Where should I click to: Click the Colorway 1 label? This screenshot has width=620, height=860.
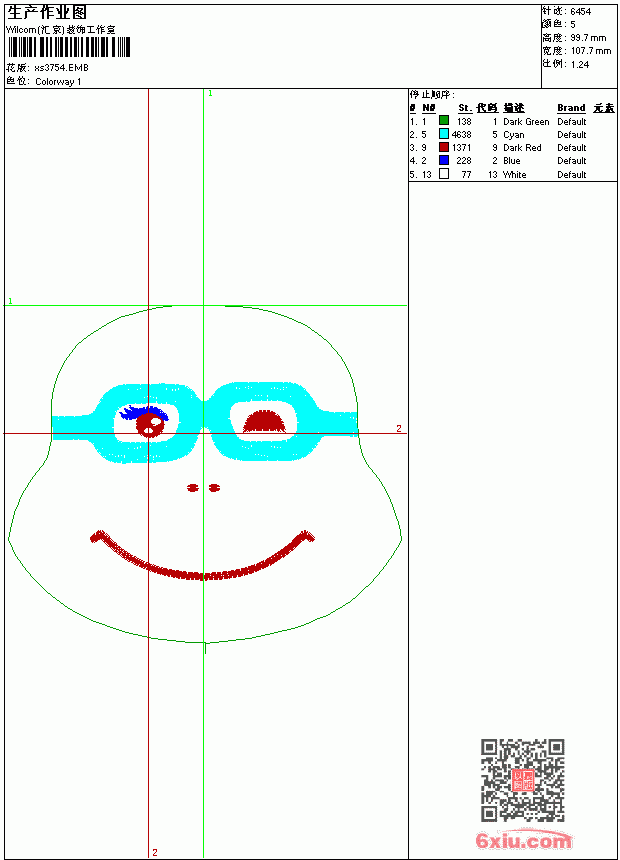point(58,82)
